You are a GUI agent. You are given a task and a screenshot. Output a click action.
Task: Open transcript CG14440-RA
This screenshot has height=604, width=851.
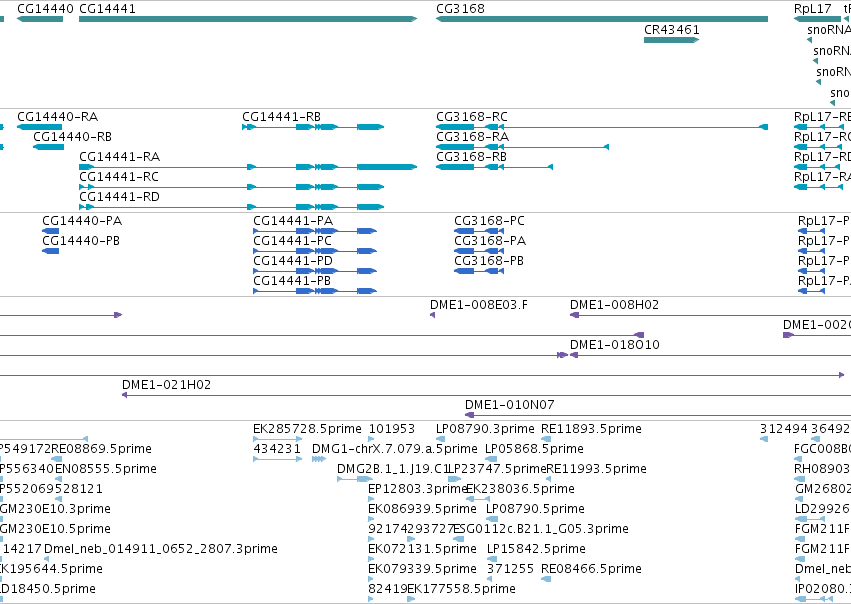(58, 117)
